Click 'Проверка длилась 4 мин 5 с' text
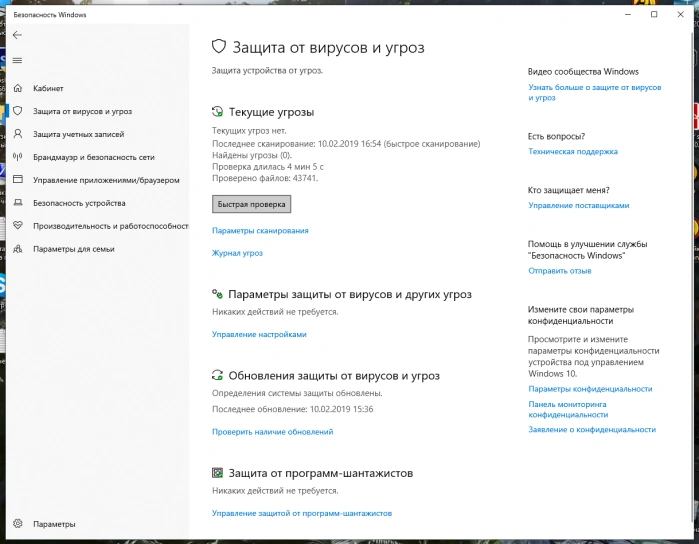This screenshot has height=544, width=699. tap(267, 167)
